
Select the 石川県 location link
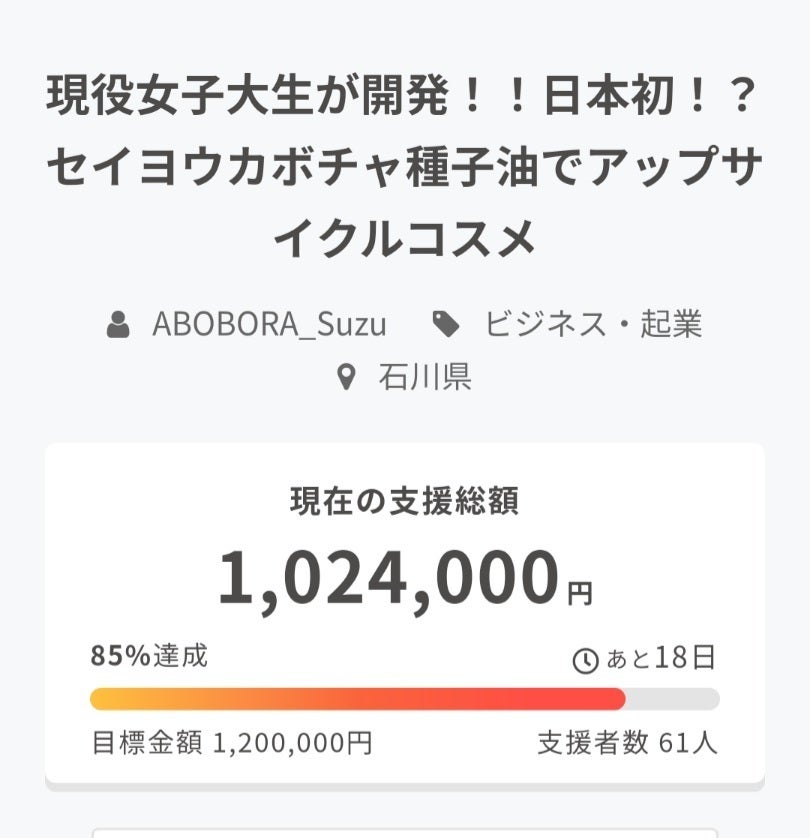pyautogui.click(x=425, y=377)
